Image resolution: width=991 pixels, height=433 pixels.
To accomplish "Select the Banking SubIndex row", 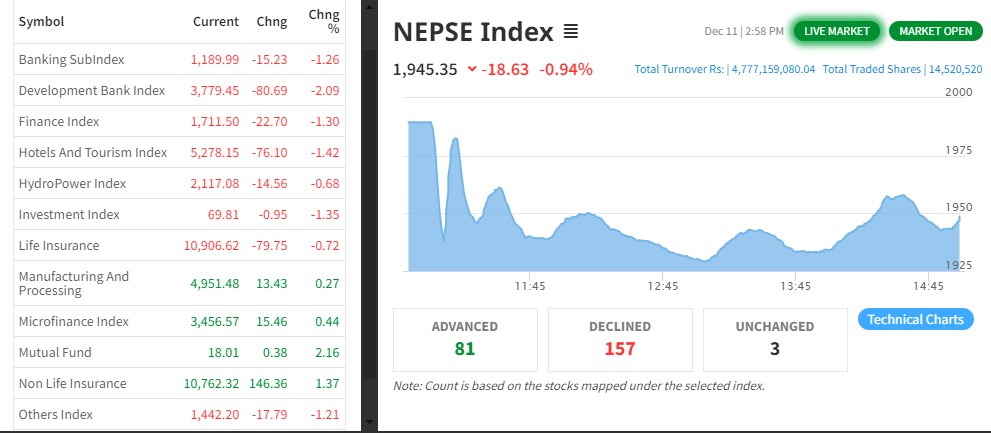I will tap(71, 59).
